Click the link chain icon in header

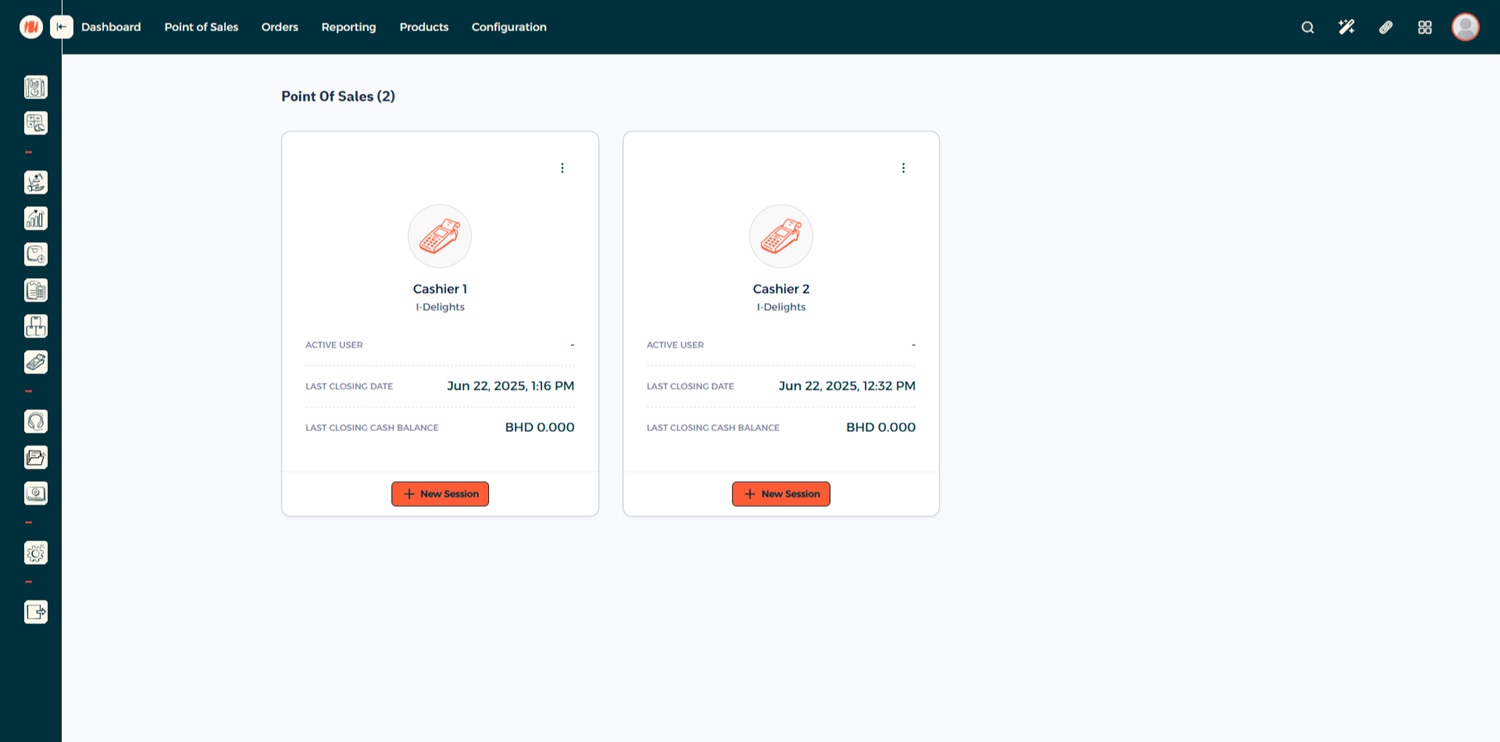pyautogui.click(x=1385, y=28)
